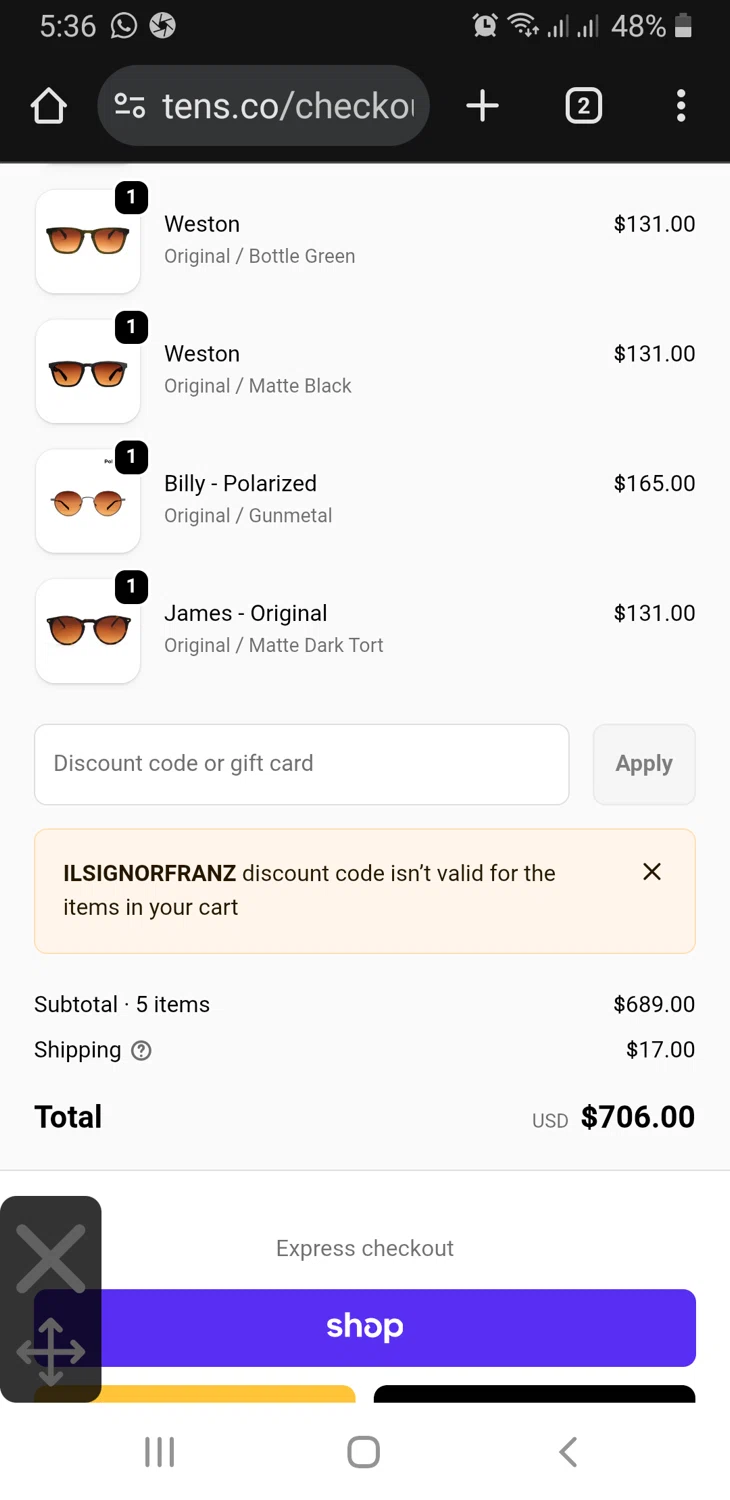Tap the floating move arrows icon

(x=51, y=1352)
